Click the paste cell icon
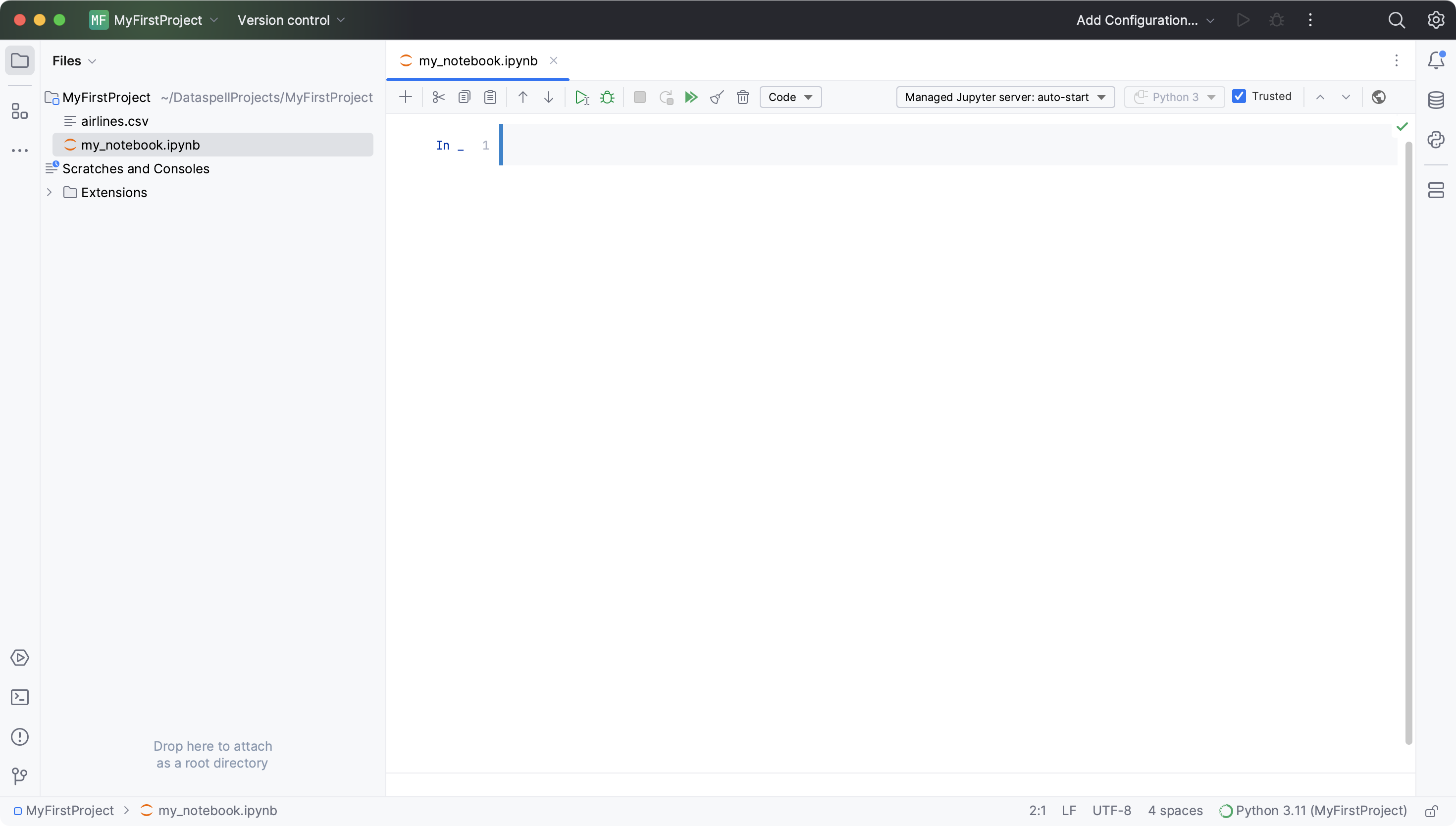The width and height of the screenshot is (1456, 826). click(491, 96)
